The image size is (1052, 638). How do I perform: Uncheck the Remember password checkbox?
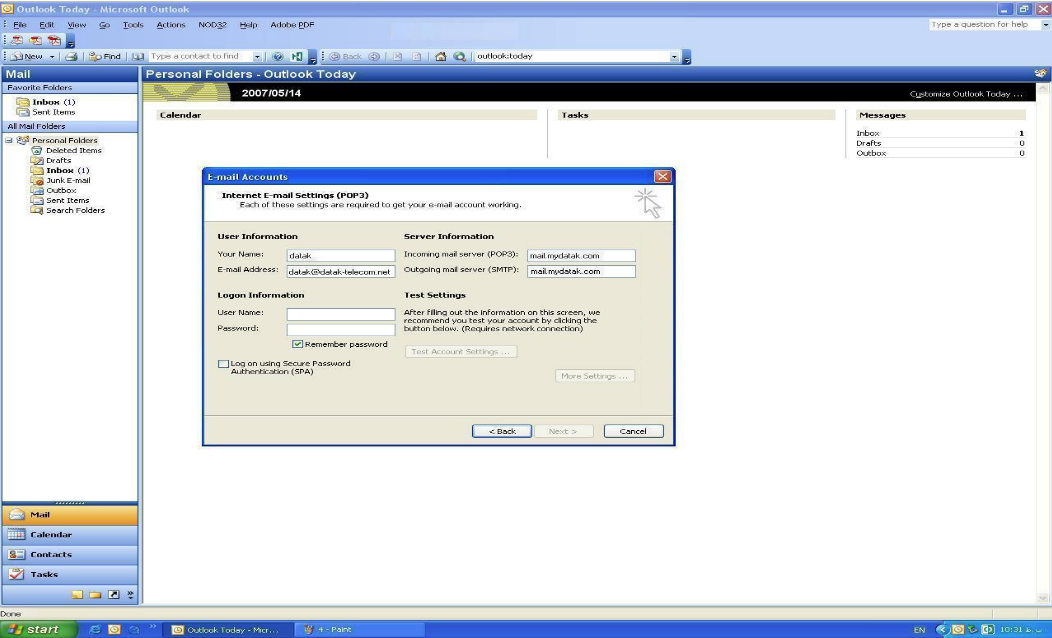point(297,344)
